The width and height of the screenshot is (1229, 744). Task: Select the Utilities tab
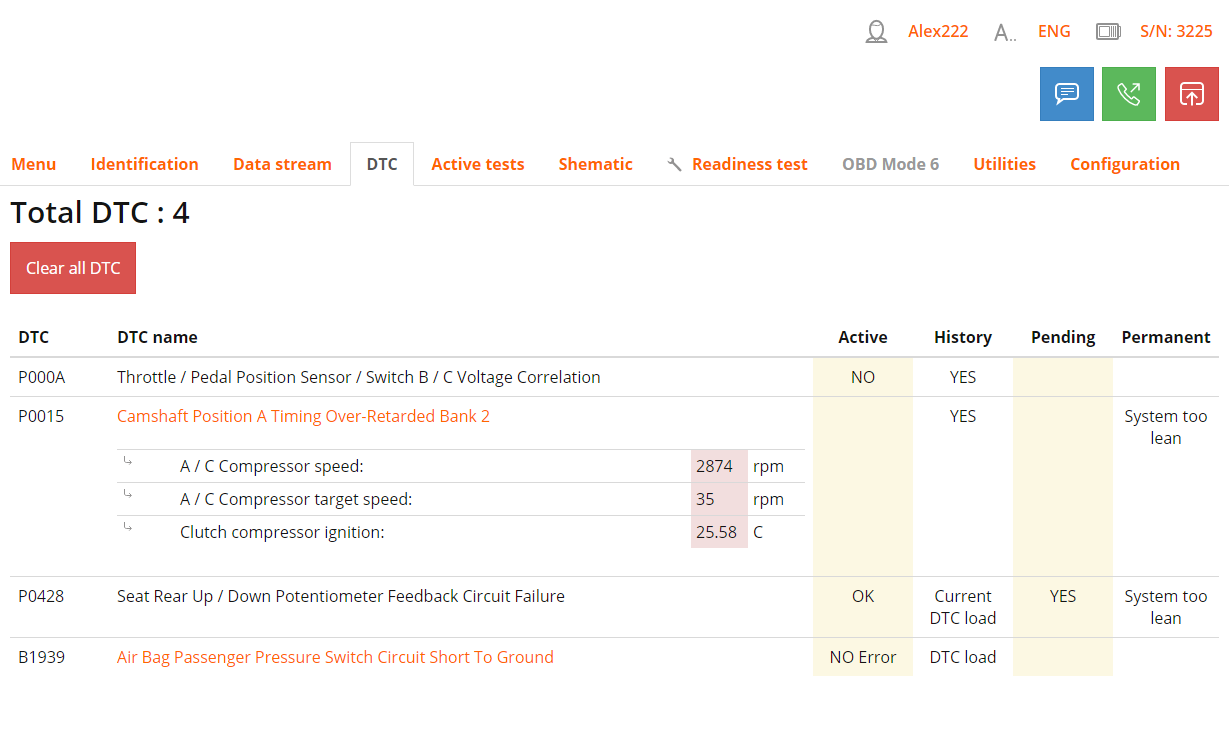click(1004, 164)
